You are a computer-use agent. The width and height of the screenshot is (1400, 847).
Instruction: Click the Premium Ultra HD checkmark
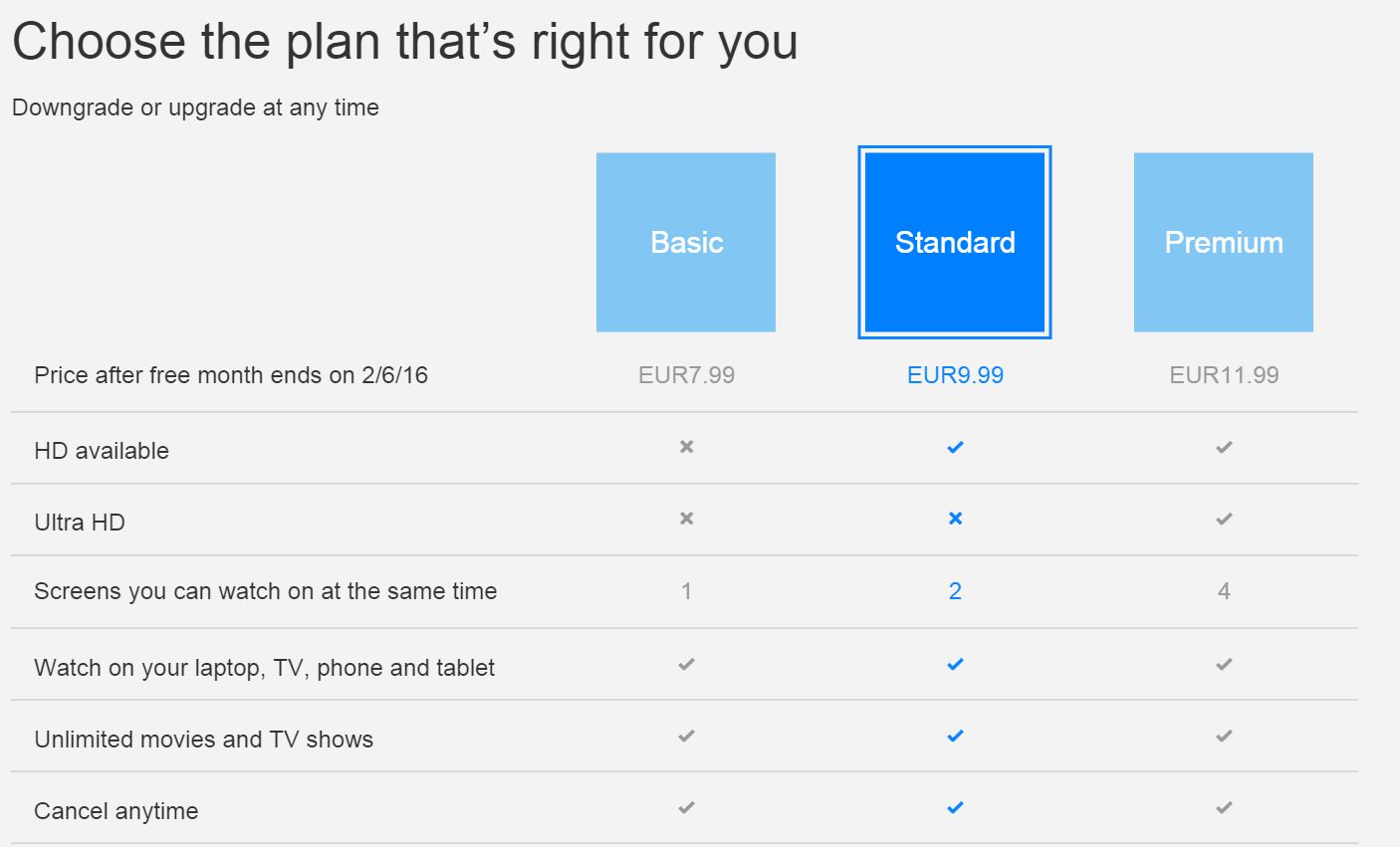pos(1224,520)
